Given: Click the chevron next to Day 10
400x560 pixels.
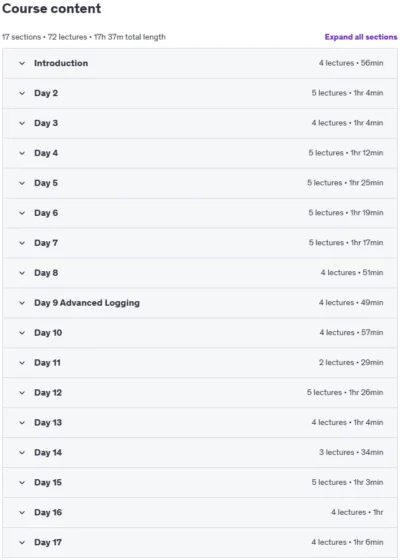Looking at the screenshot, I should pyautogui.click(x=22, y=333).
